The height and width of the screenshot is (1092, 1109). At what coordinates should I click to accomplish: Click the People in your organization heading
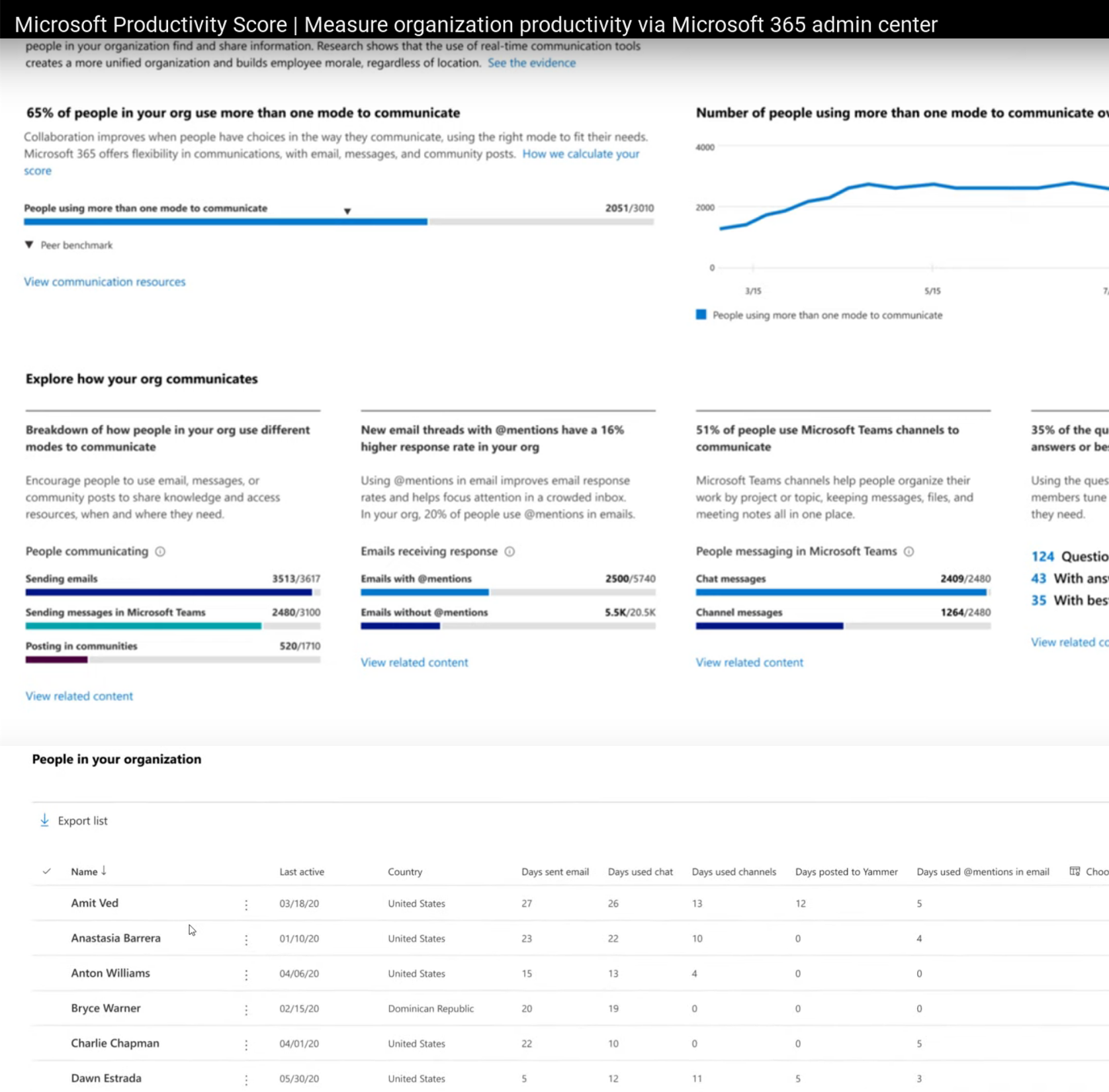[116, 759]
